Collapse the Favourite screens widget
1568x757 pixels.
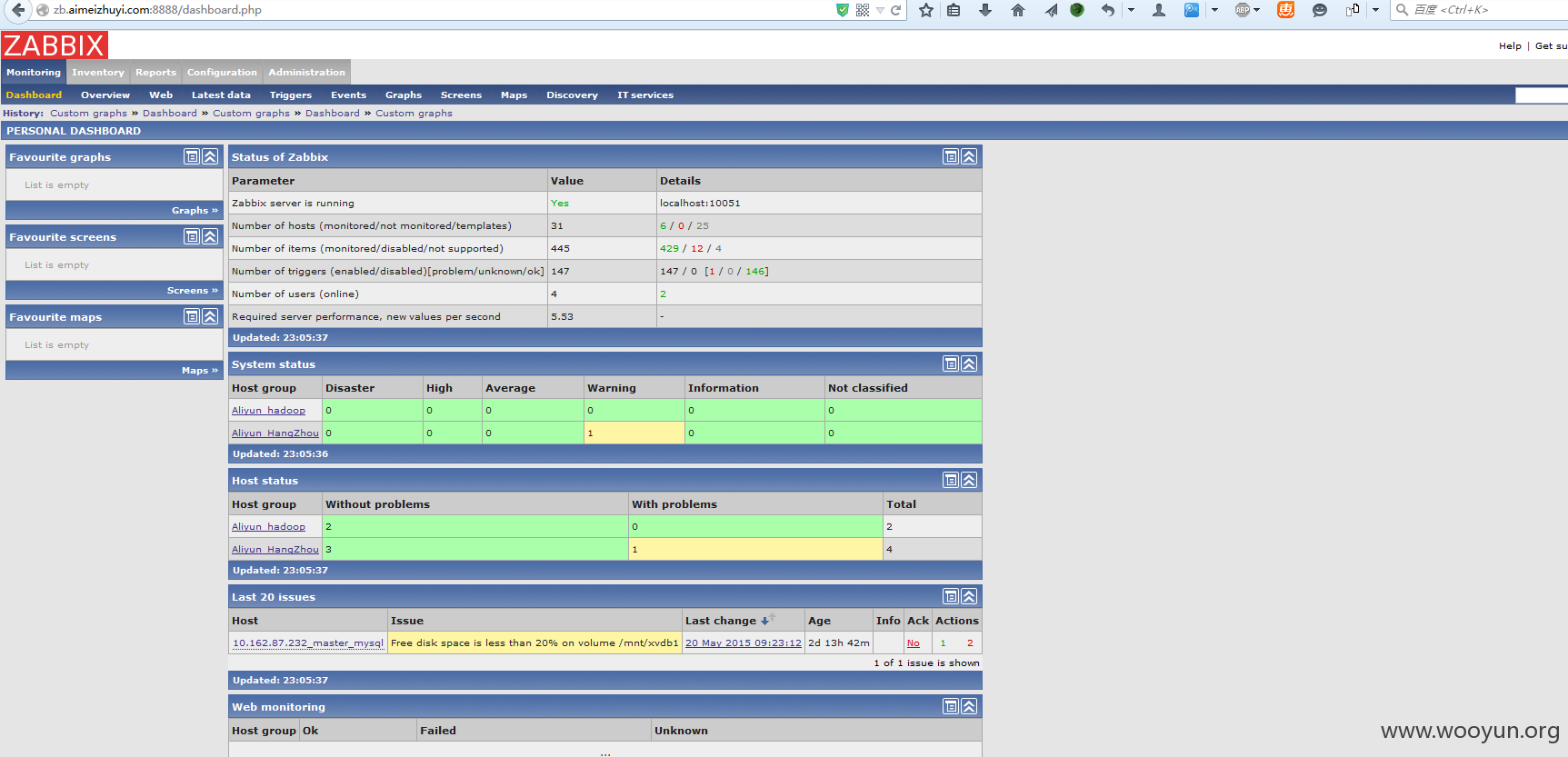pos(210,236)
